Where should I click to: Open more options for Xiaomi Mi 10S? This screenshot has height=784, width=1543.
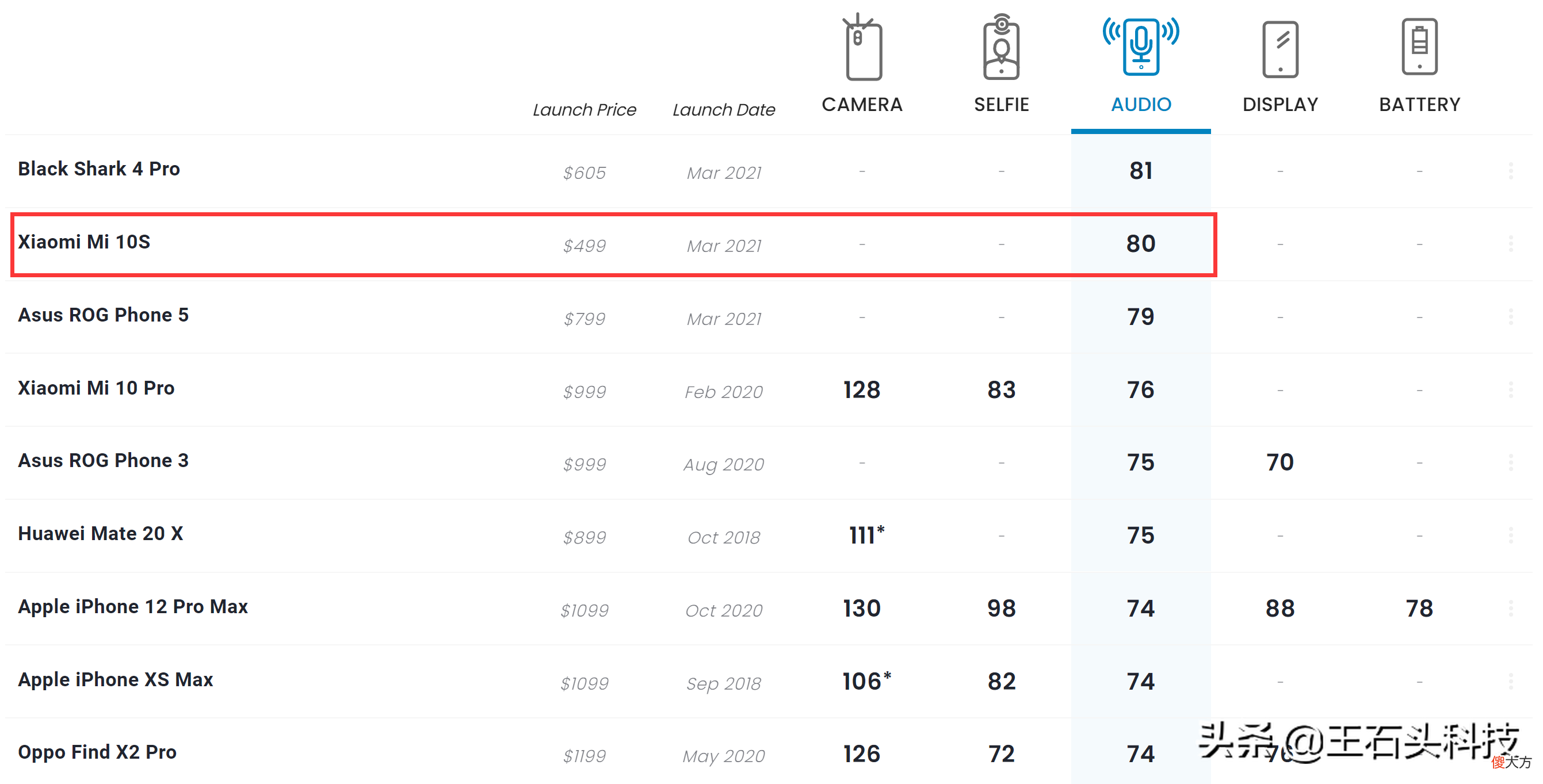coord(1511,244)
